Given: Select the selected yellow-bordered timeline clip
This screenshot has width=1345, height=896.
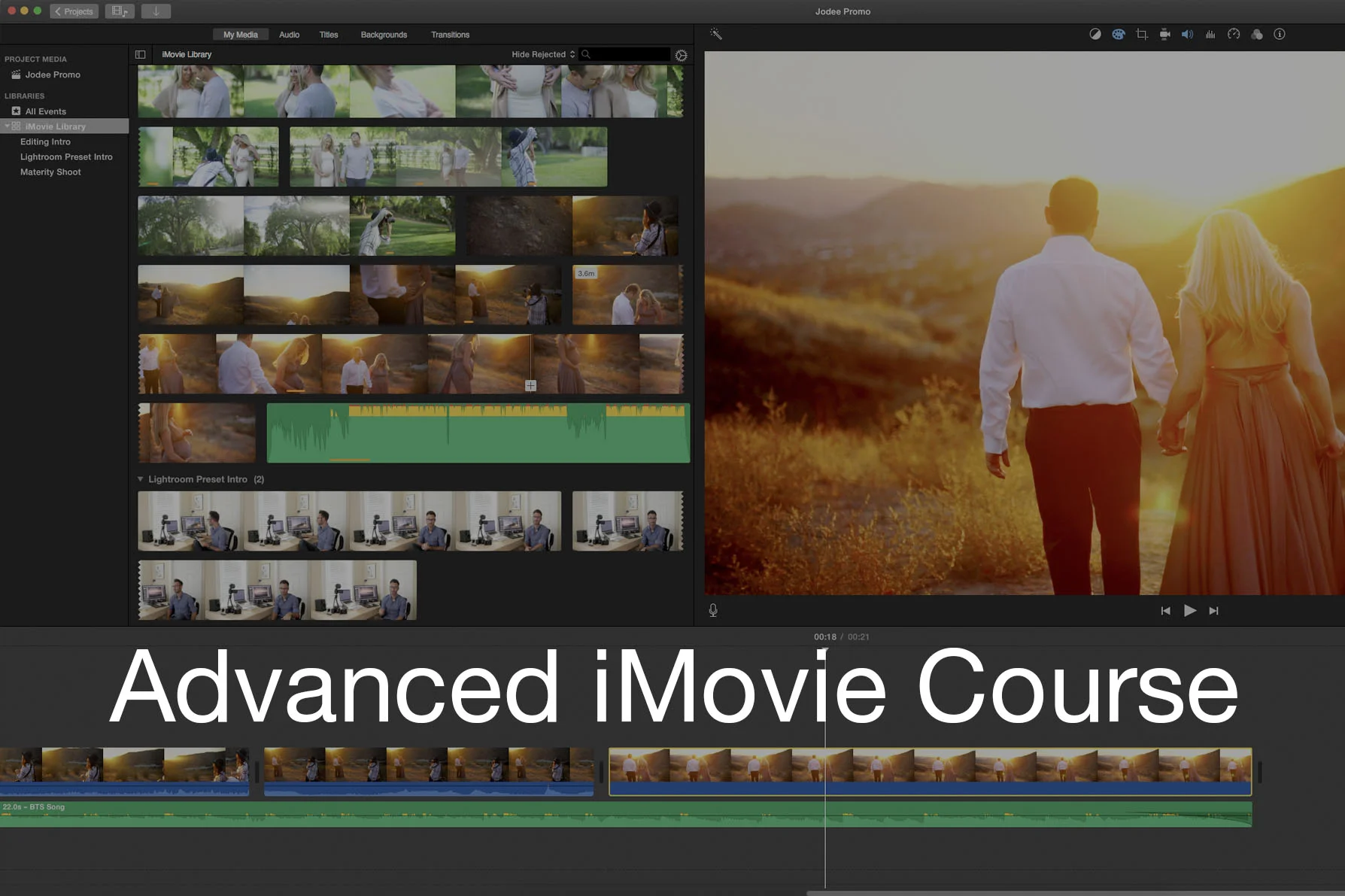Looking at the screenshot, I should (930, 772).
